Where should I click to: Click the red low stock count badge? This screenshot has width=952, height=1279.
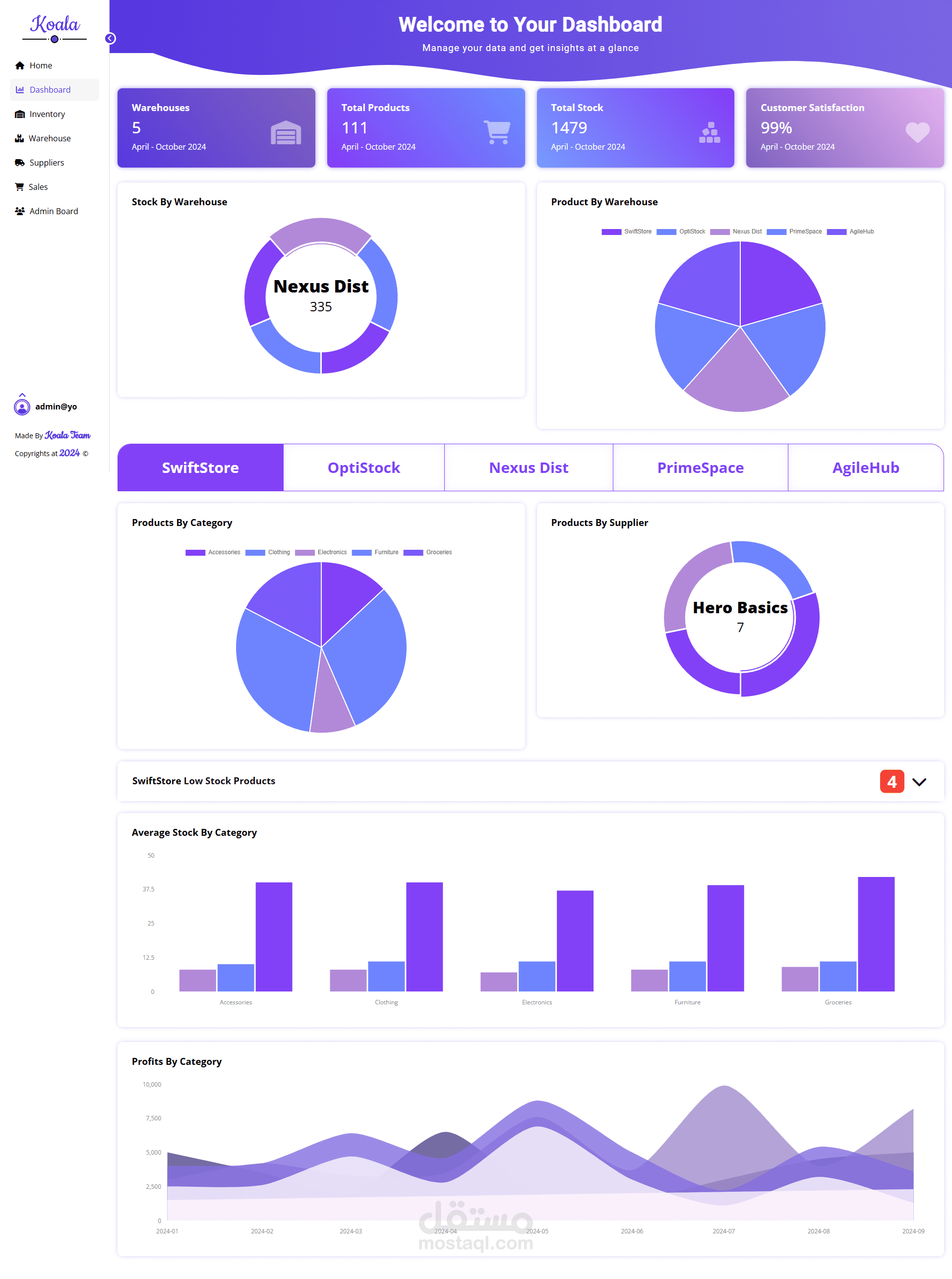coord(892,781)
